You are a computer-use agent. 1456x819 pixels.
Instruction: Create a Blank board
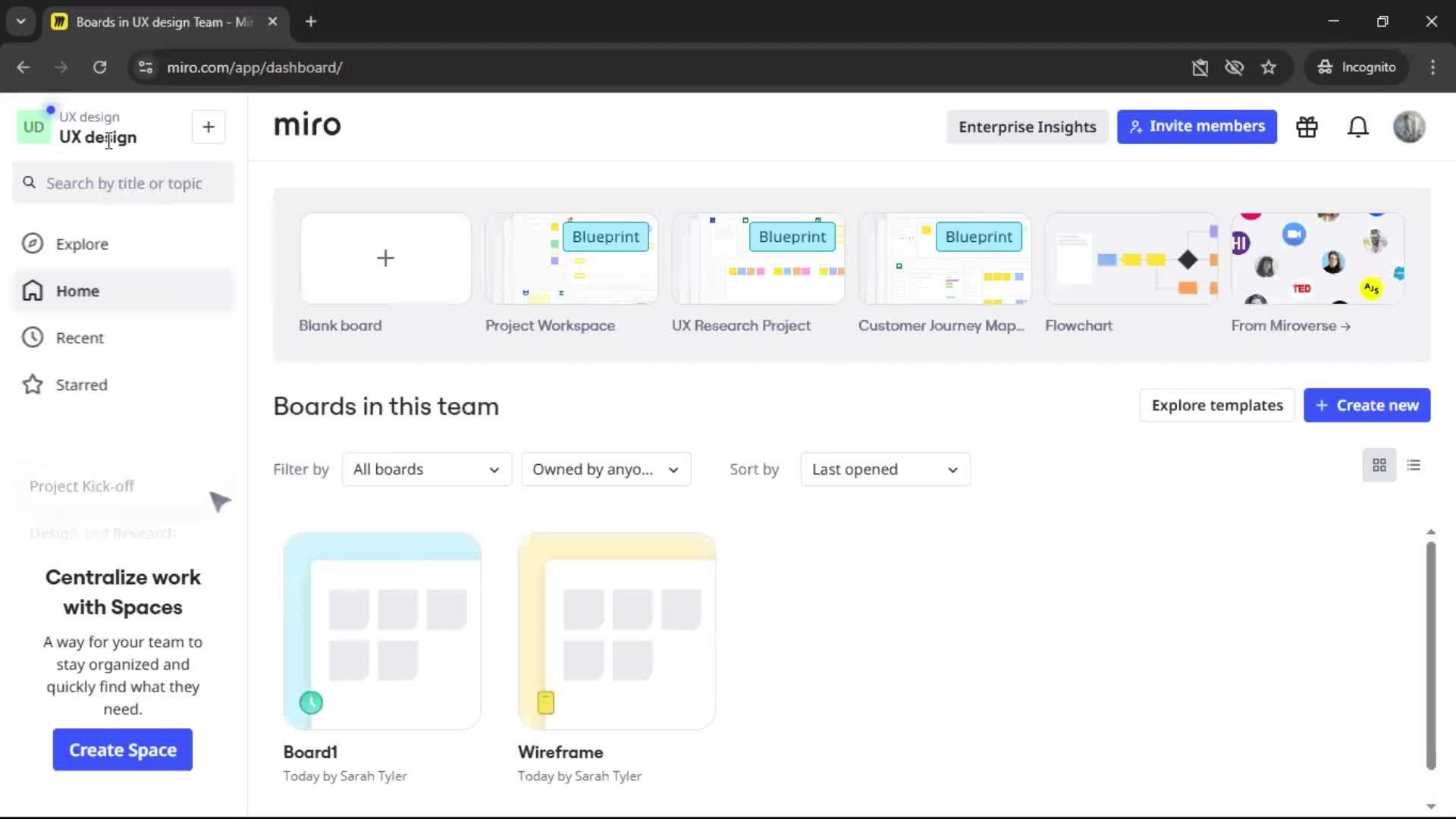[385, 259]
